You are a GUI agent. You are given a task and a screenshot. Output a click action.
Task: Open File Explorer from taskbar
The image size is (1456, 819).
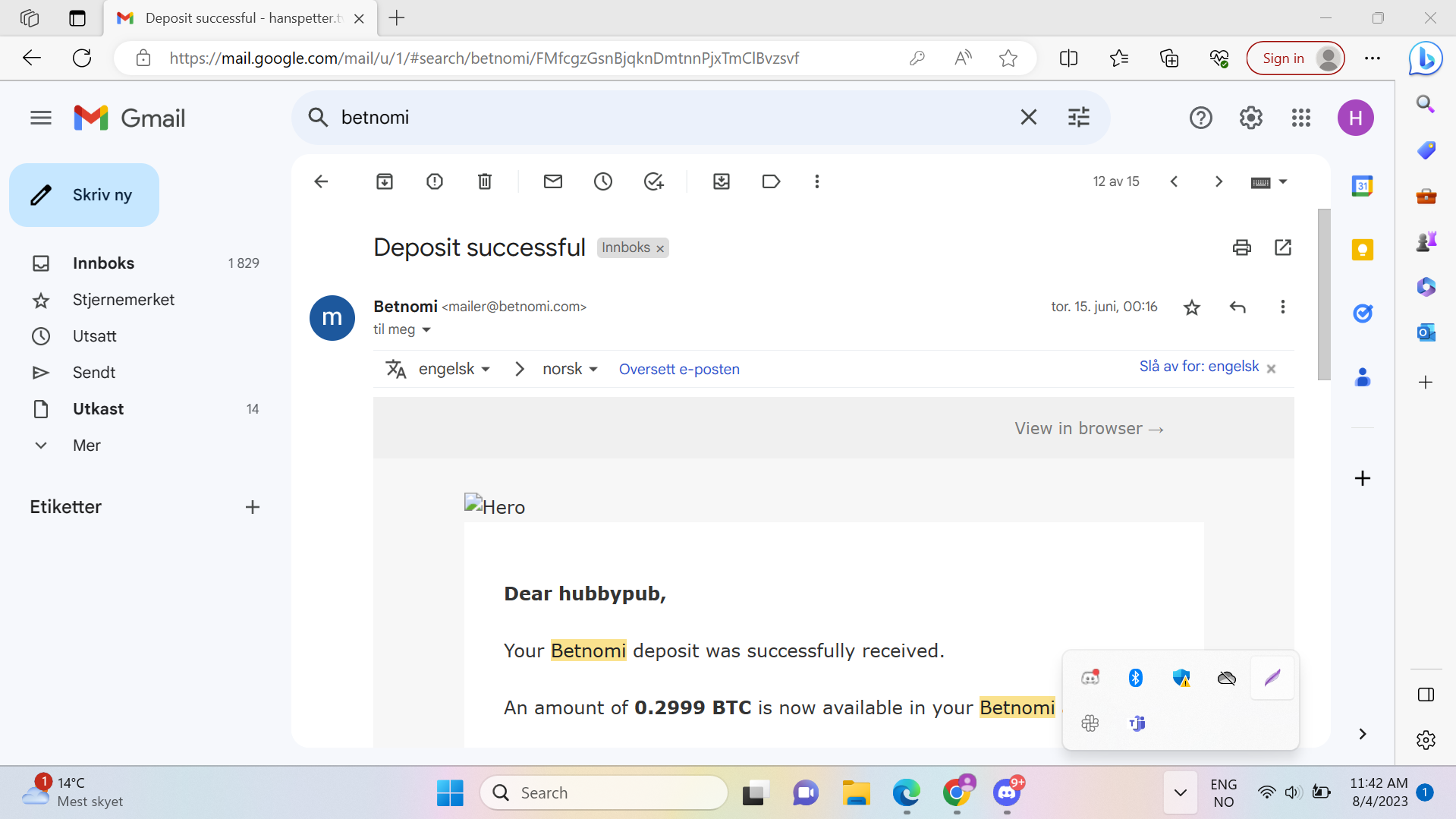coord(856,793)
